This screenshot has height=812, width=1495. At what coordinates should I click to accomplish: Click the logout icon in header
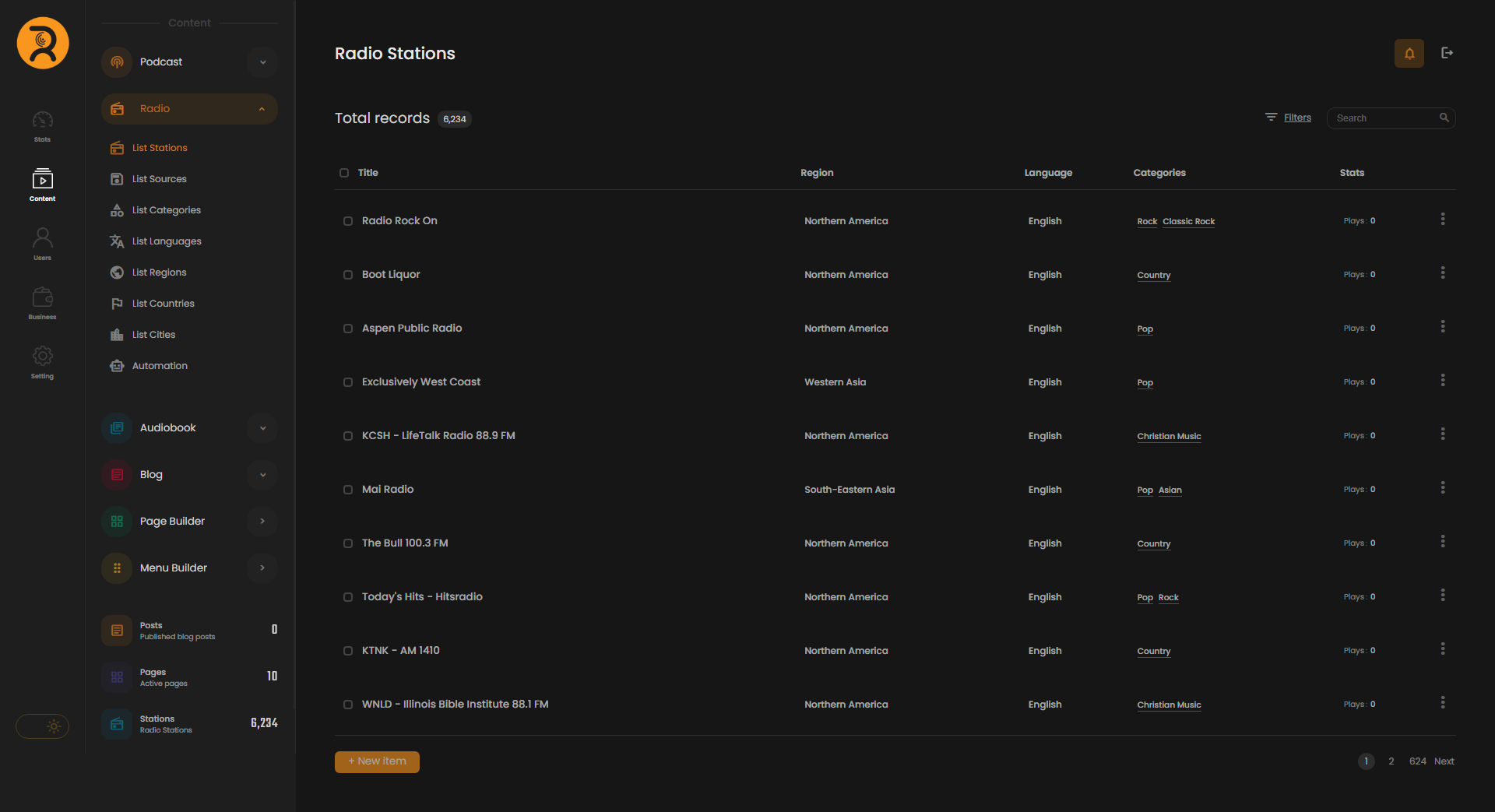coord(1447,53)
